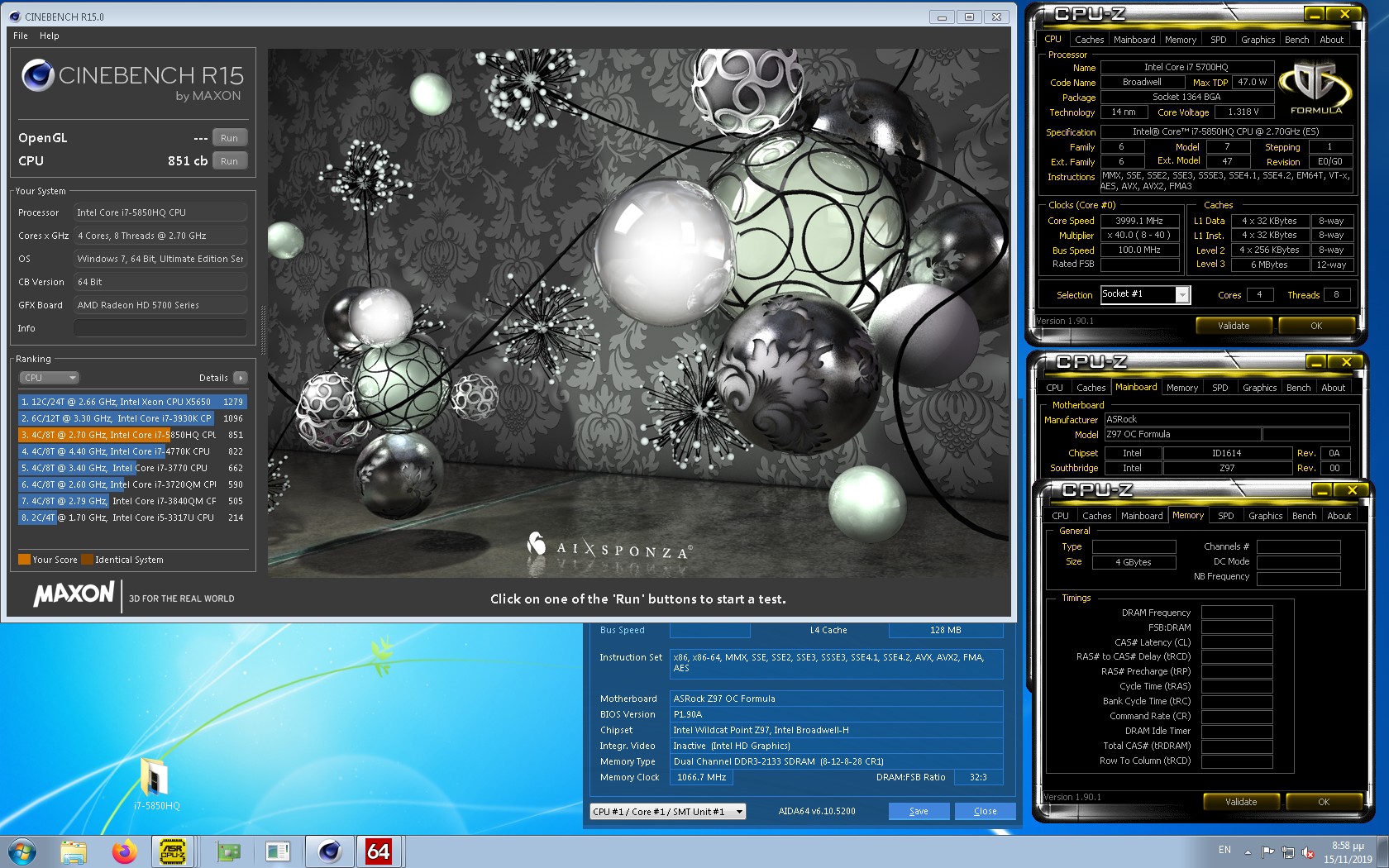
Task: Click the OC Formula logo in CPU-Z
Action: [x=1315, y=88]
